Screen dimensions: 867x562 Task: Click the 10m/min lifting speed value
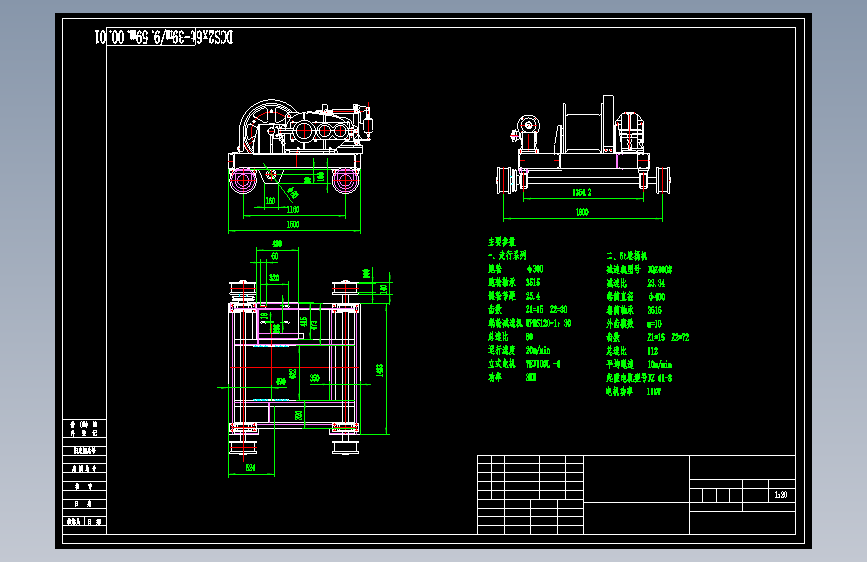click(x=660, y=365)
